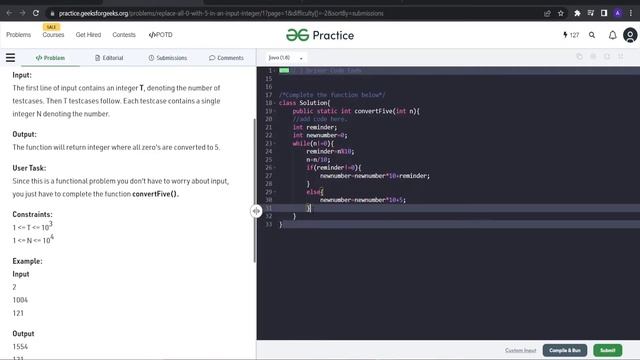Click the example input value 1004
The image size is (640, 360).
pyautogui.click(x=20, y=300)
